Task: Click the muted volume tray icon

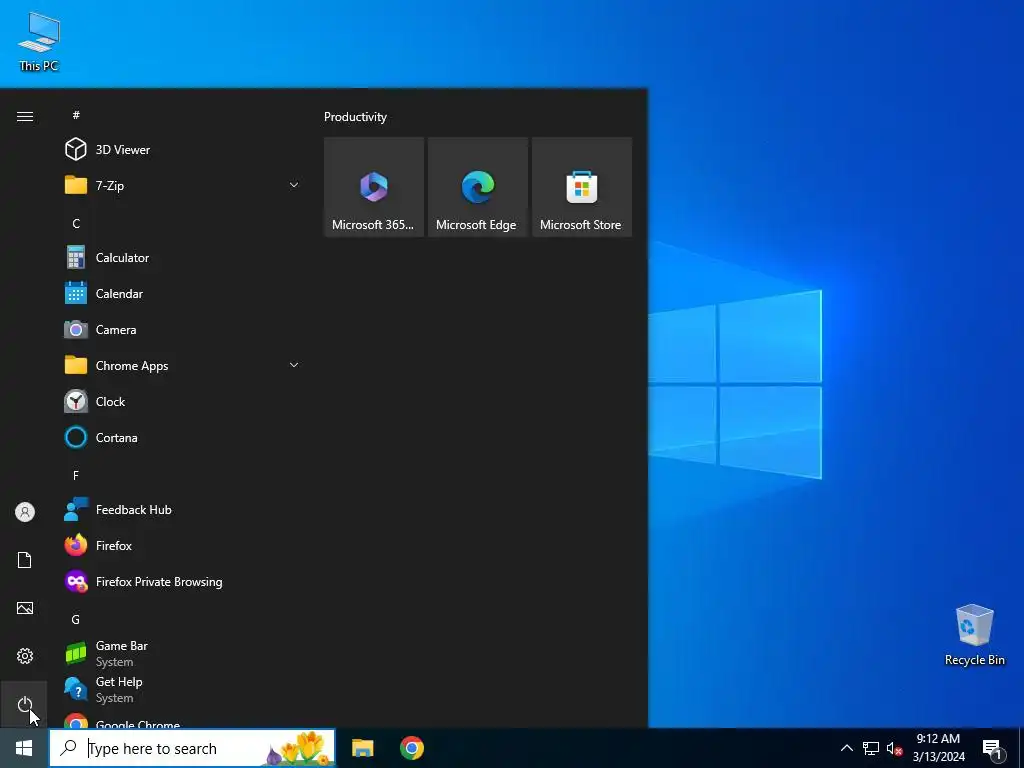Action: click(x=894, y=748)
